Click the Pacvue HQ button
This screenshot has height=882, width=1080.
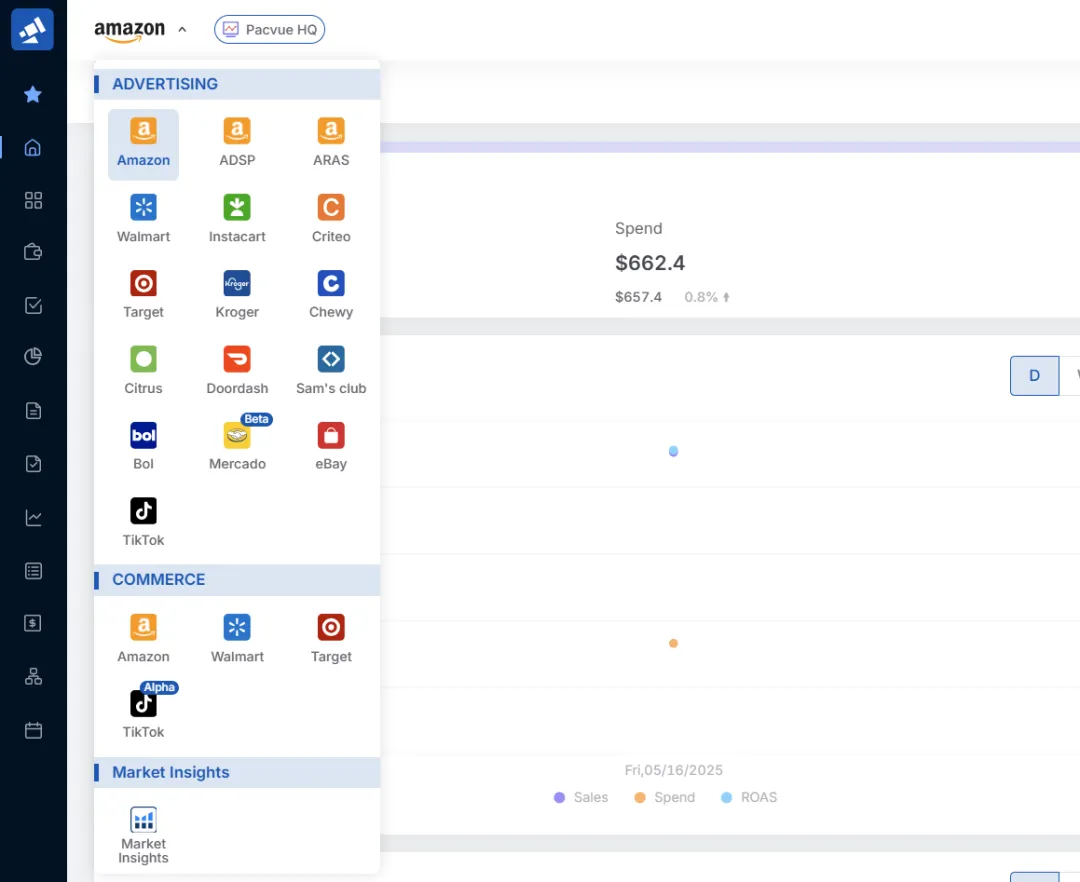point(269,30)
